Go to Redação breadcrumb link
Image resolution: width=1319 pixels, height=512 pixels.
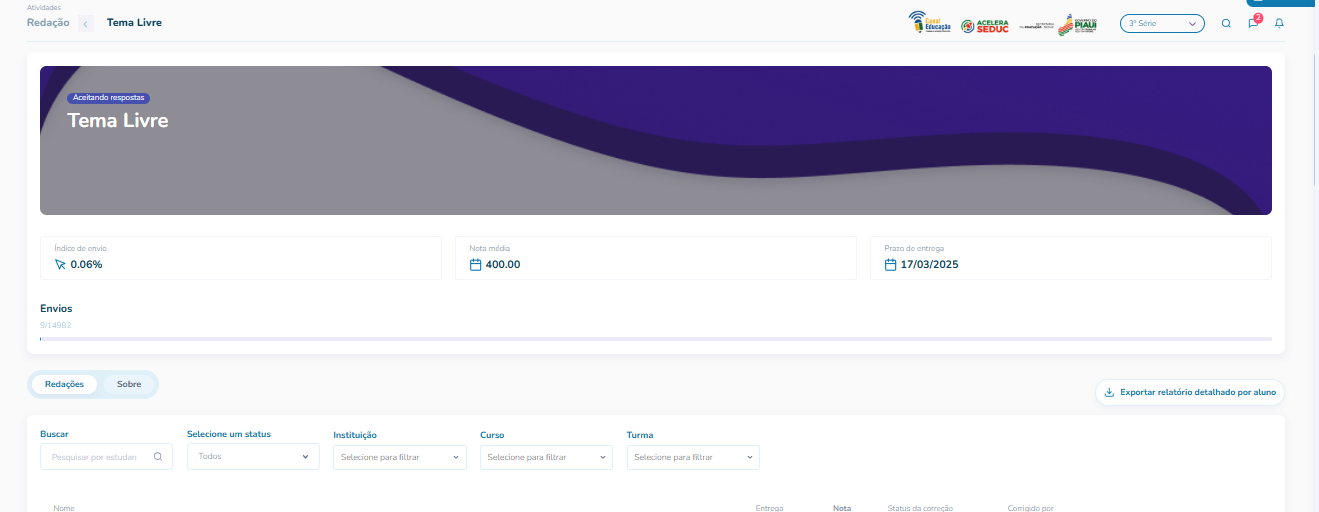coord(48,23)
